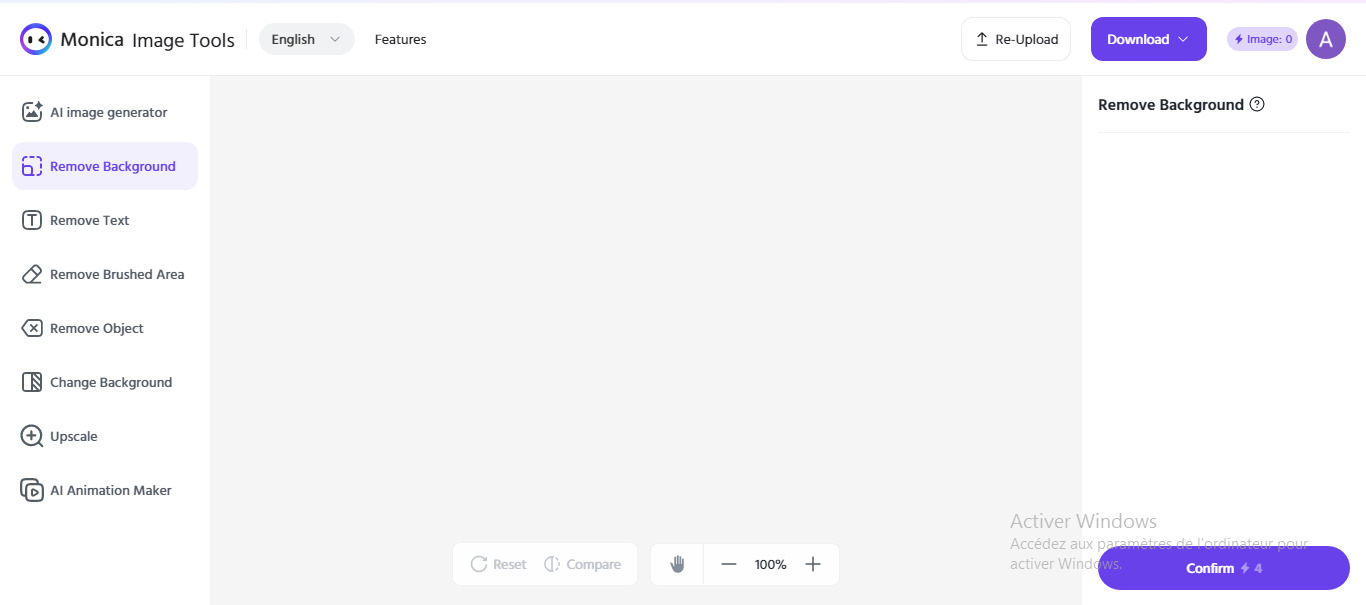The height and width of the screenshot is (605, 1366).
Task: Choose the Remove Brushed Area eraser icon
Action: pos(32,274)
